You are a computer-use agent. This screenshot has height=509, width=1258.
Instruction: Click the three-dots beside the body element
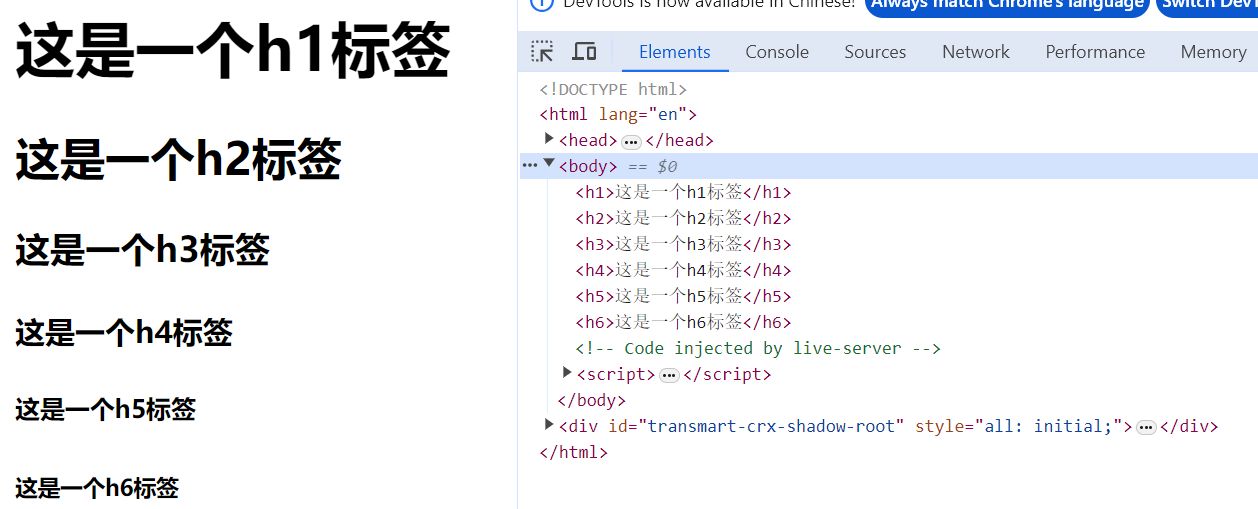pos(529,166)
